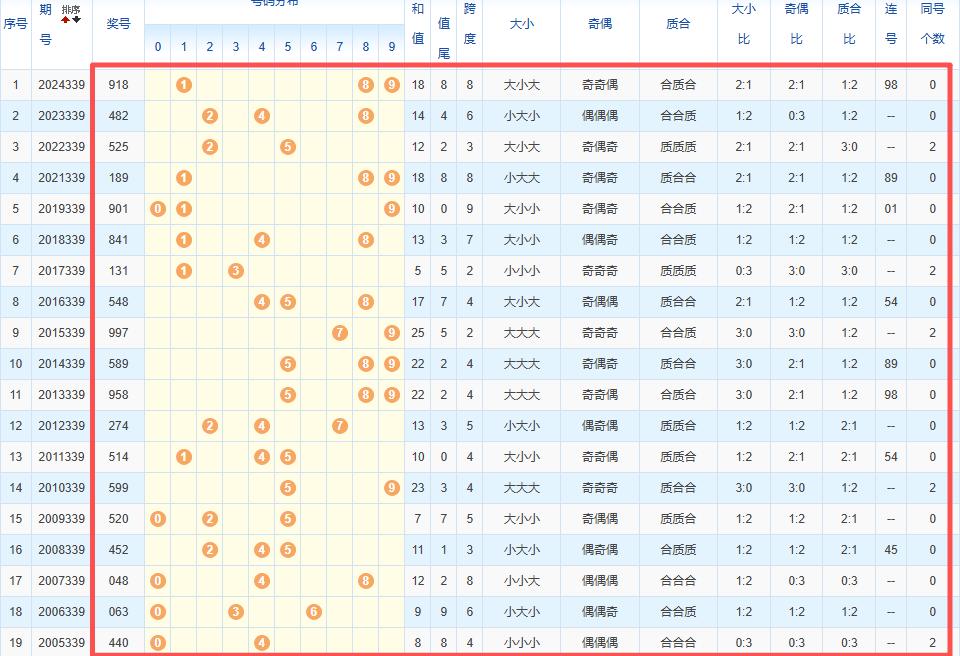Select orange ball 6 in row 2006339

click(314, 612)
